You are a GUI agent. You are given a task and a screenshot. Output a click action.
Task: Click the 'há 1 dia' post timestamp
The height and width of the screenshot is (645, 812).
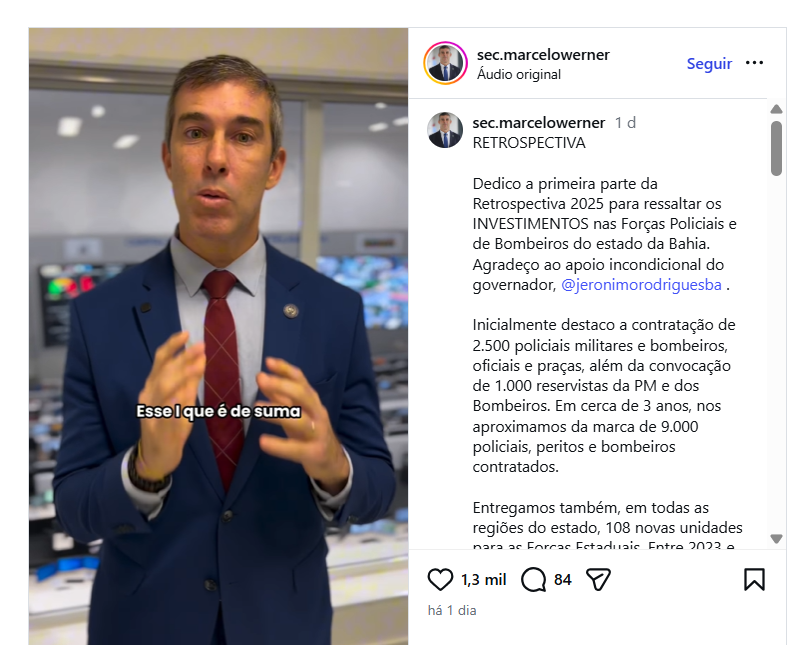point(452,610)
